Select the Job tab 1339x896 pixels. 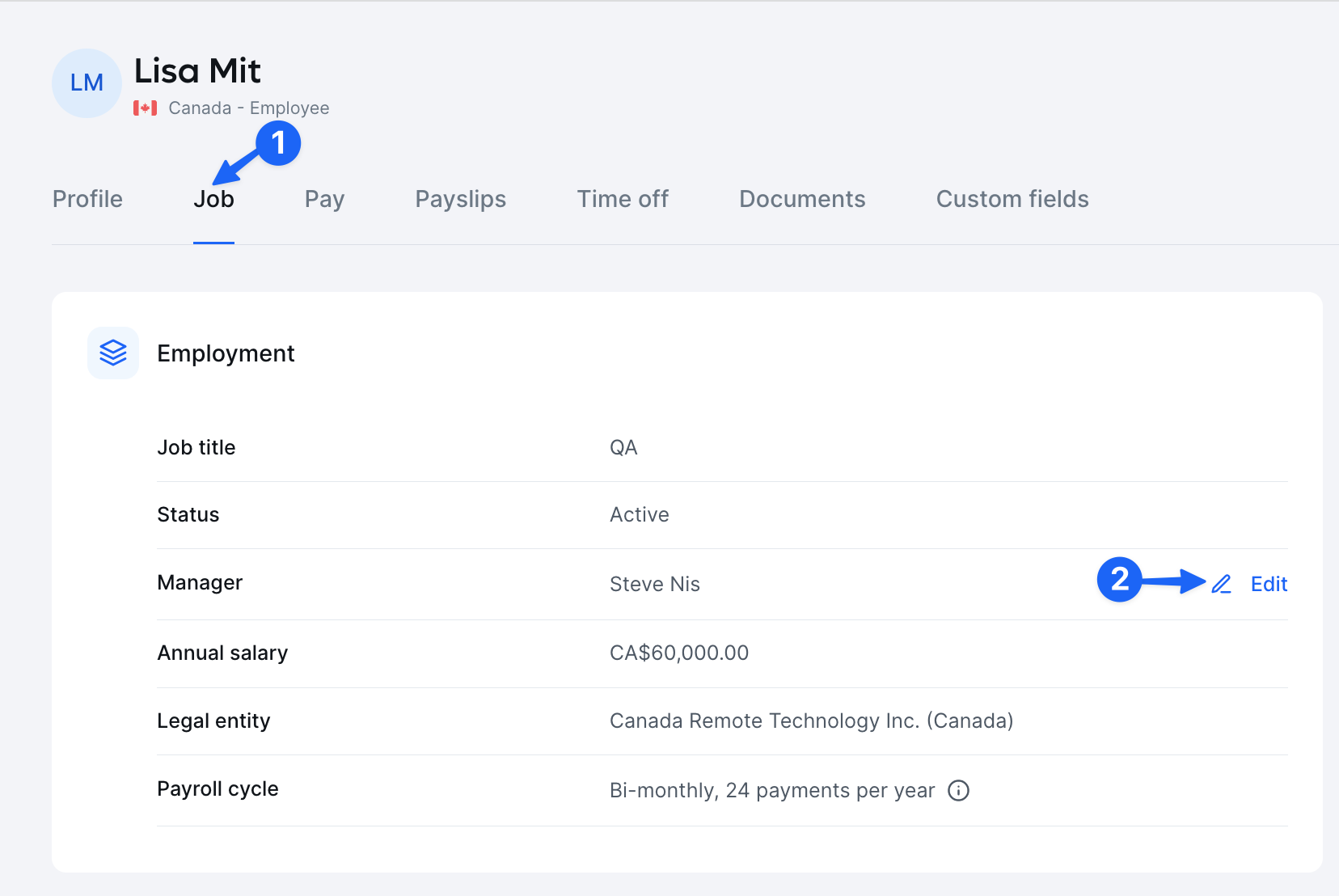click(213, 199)
